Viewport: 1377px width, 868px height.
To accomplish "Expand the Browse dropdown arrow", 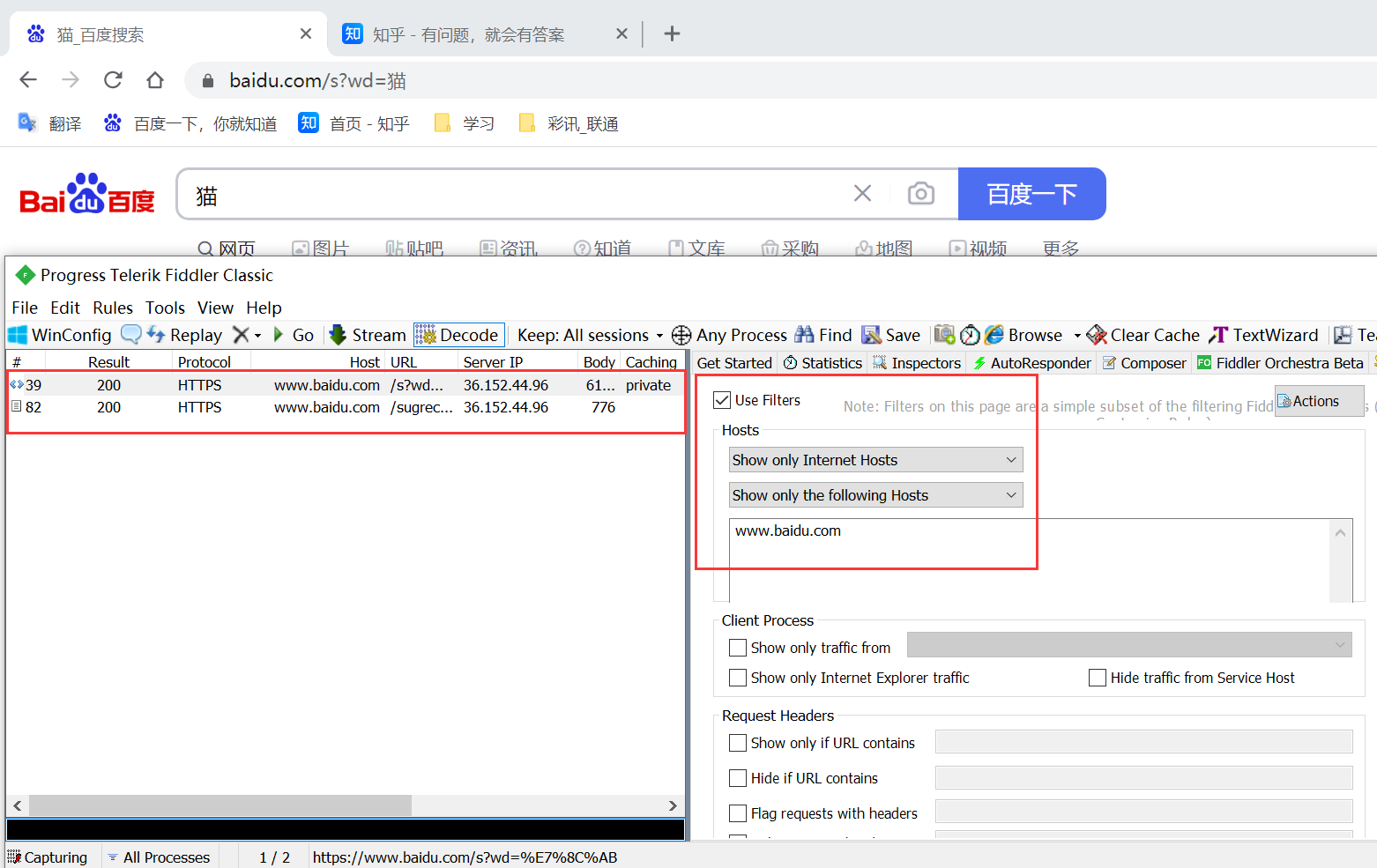I will (x=1077, y=336).
